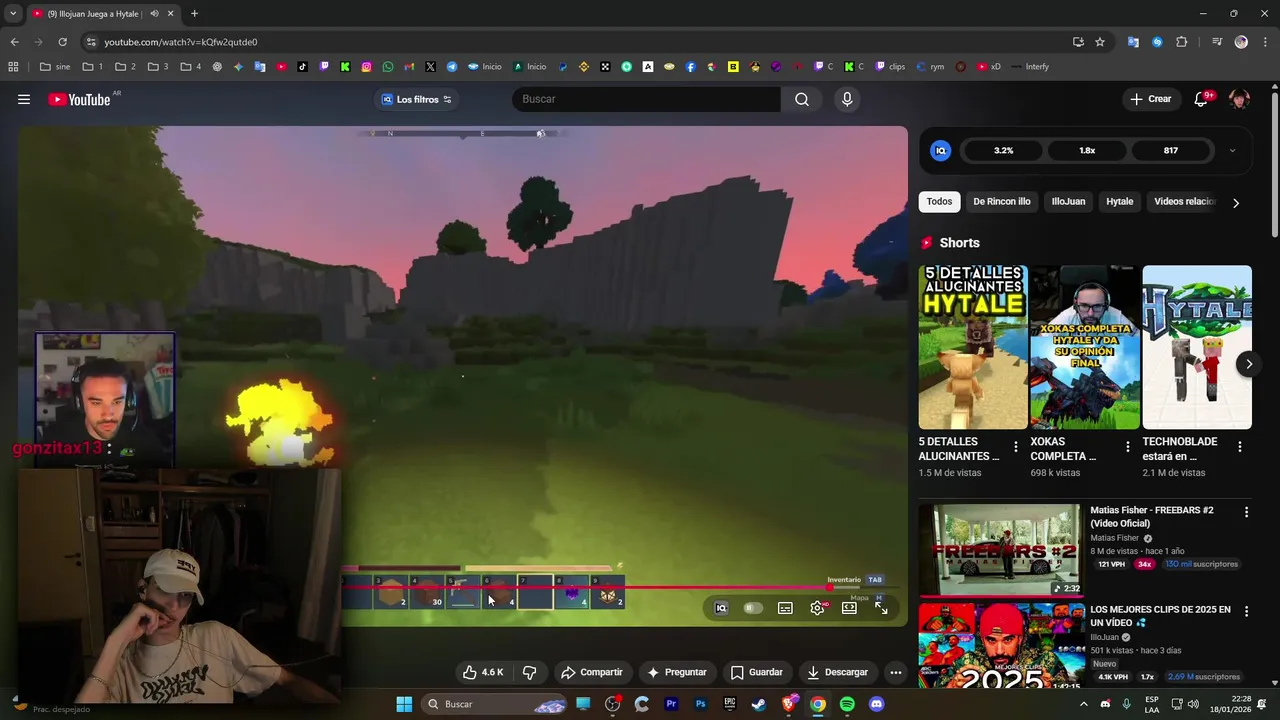Open the WhatsApp bookmark

(x=388, y=67)
